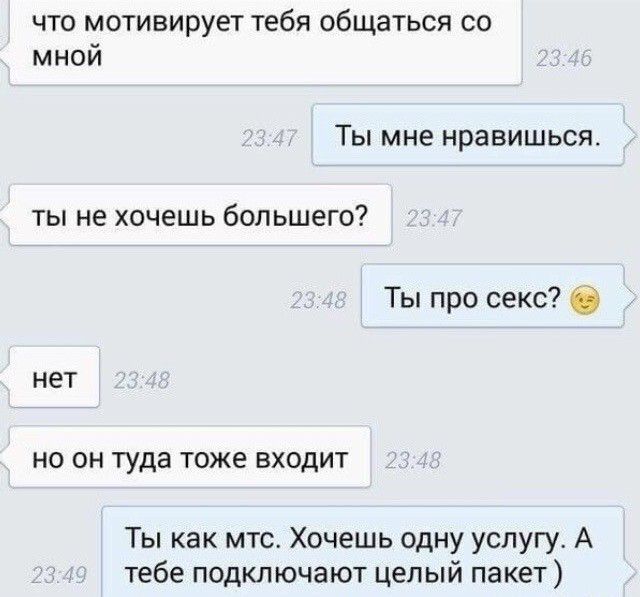This screenshot has width=640, height=597.
Task: Select the 'ты не хочешь большего?' message
Action: click(x=200, y=215)
